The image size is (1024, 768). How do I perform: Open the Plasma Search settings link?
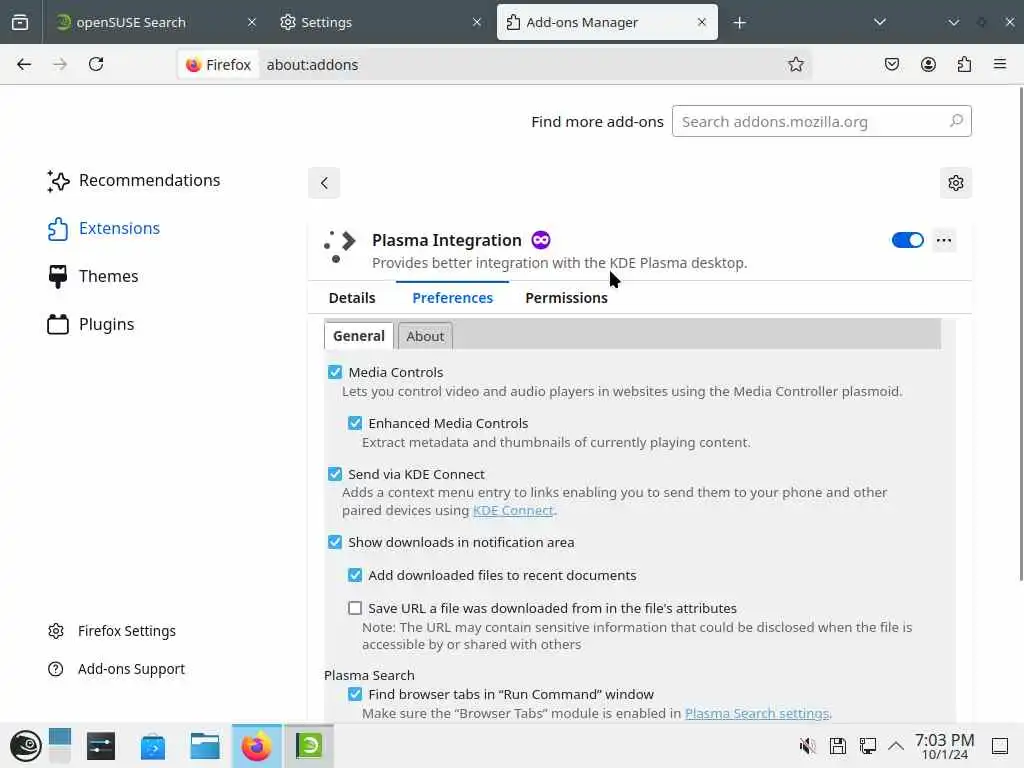coord(757,714)
